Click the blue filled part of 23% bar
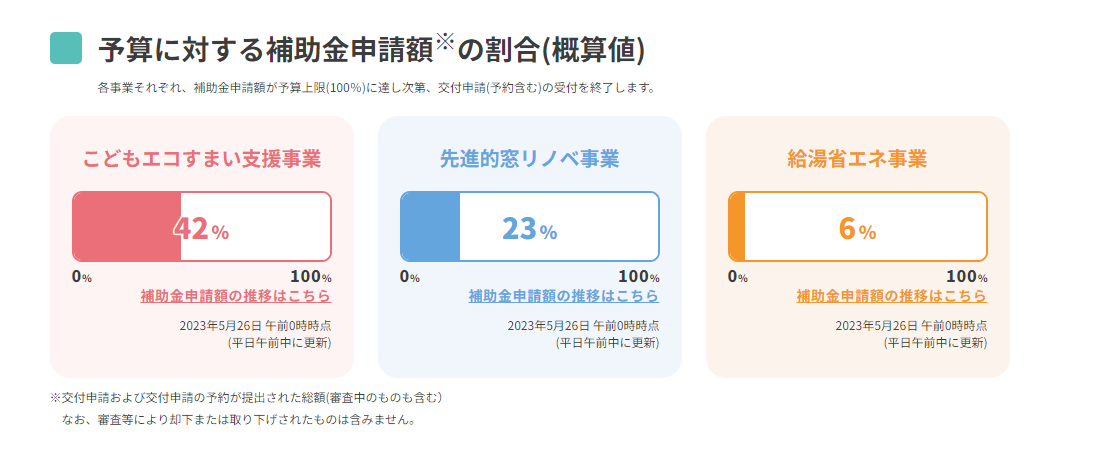 [x=431, y=227]
